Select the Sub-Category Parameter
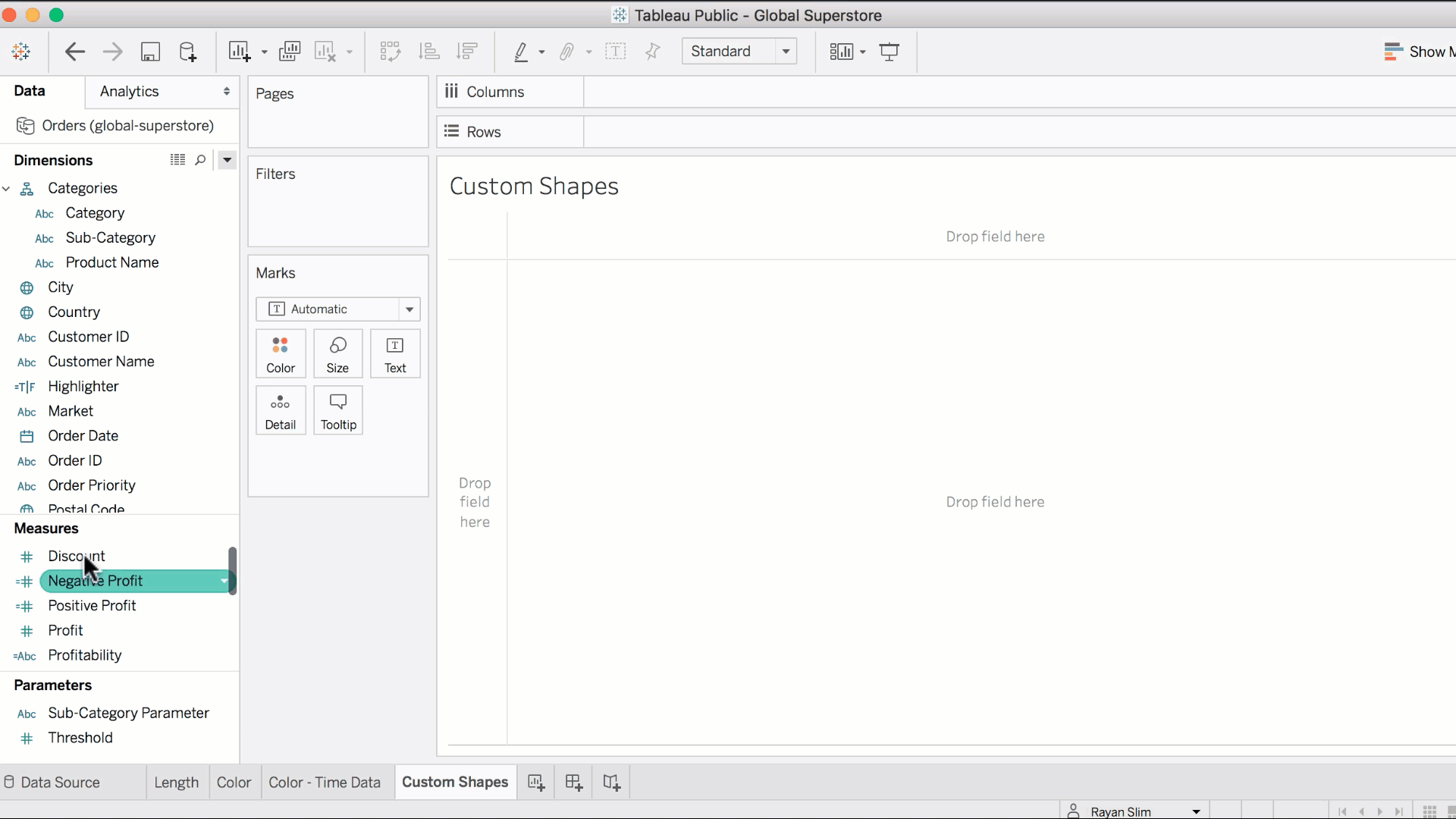 pyautogui.click(x=128, y=714)
